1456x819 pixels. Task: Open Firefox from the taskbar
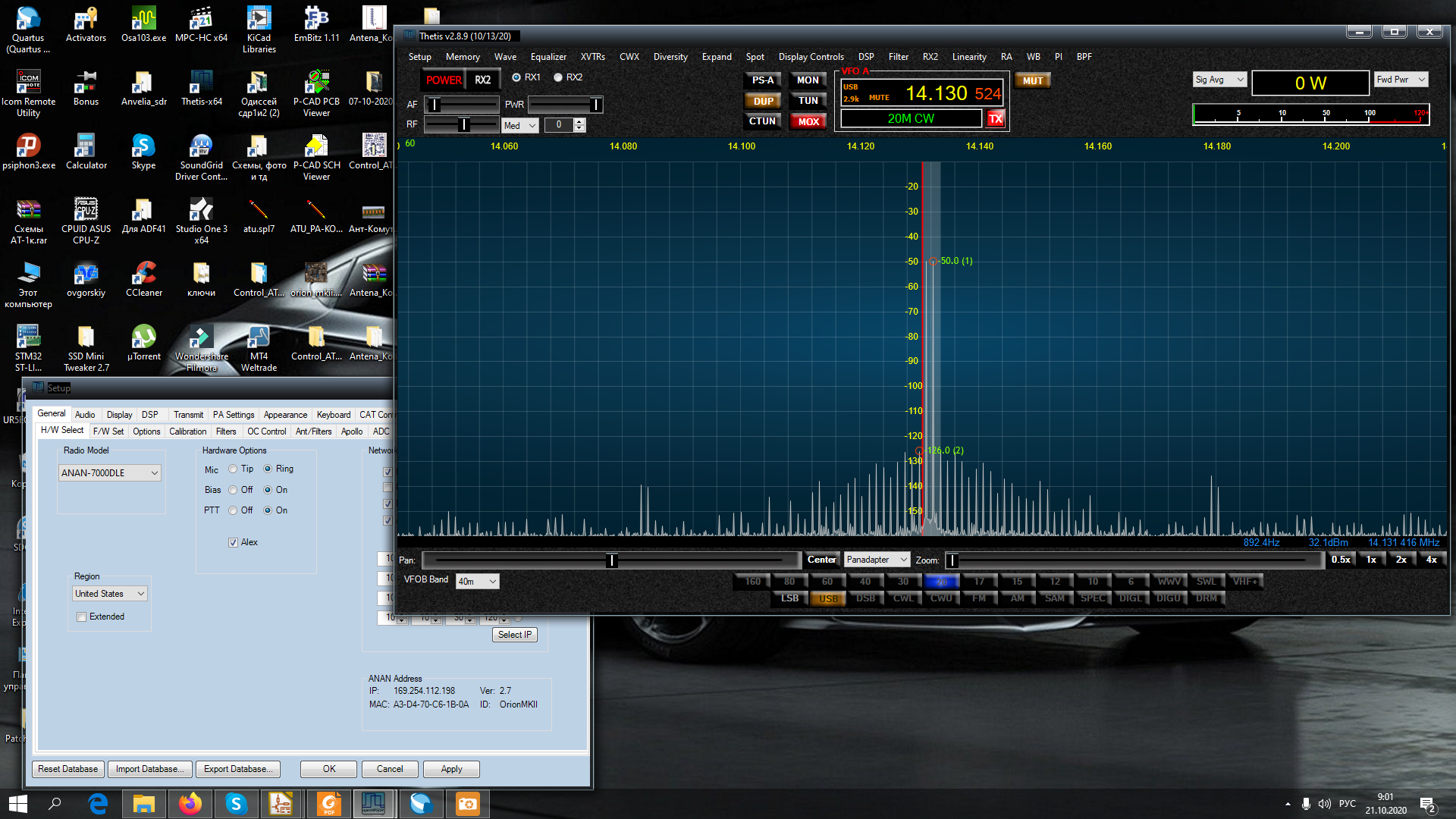[190, 804]
